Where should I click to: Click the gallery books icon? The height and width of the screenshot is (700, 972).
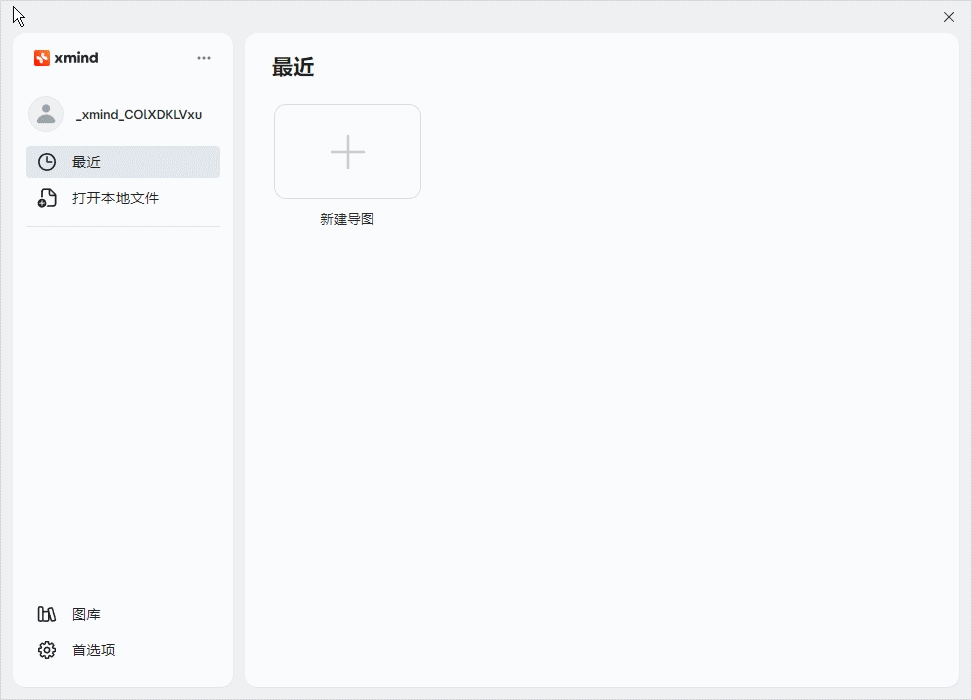tap(47, 614)
